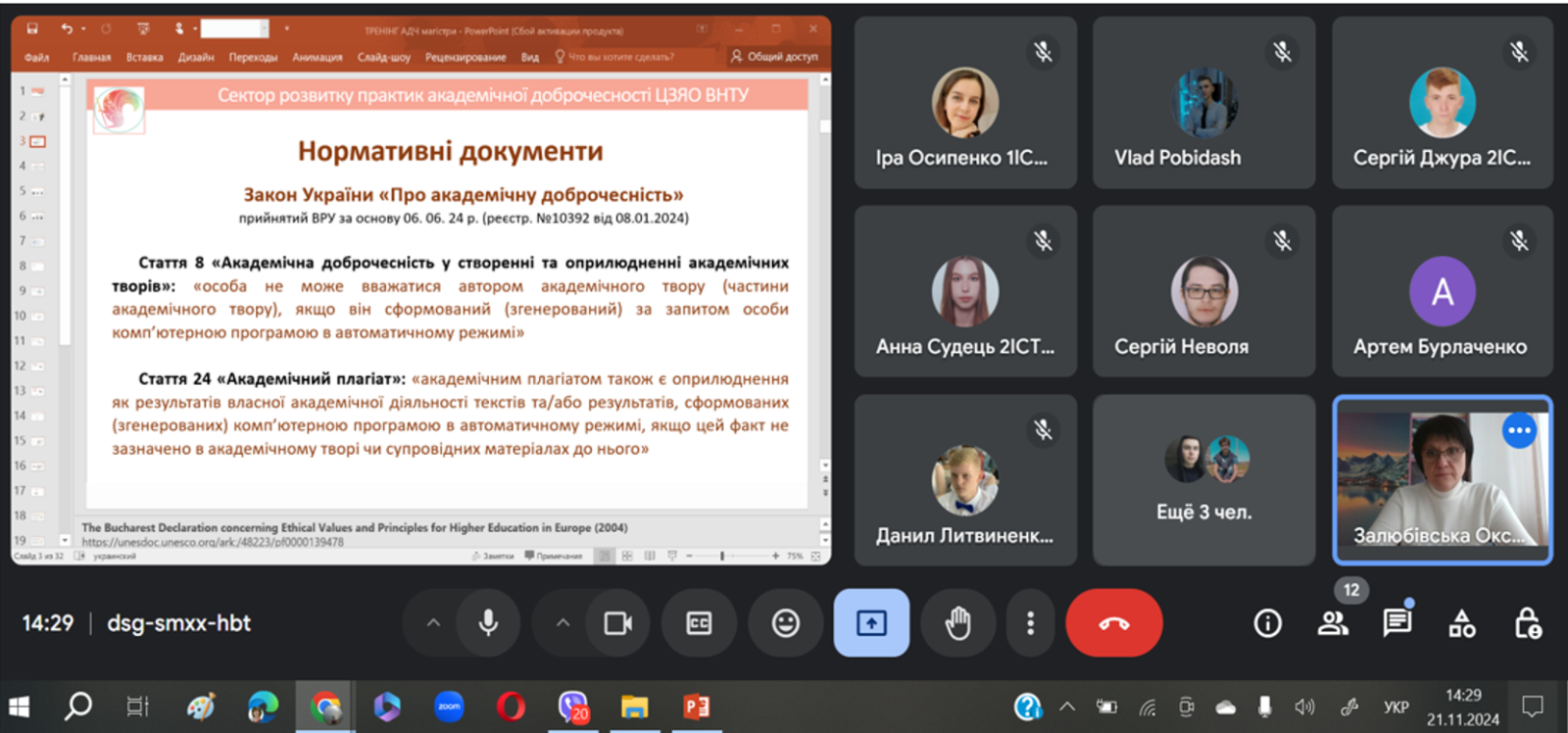Expand microphone audio settings chevron
The image size is (1568, 733).
(433, 623)
